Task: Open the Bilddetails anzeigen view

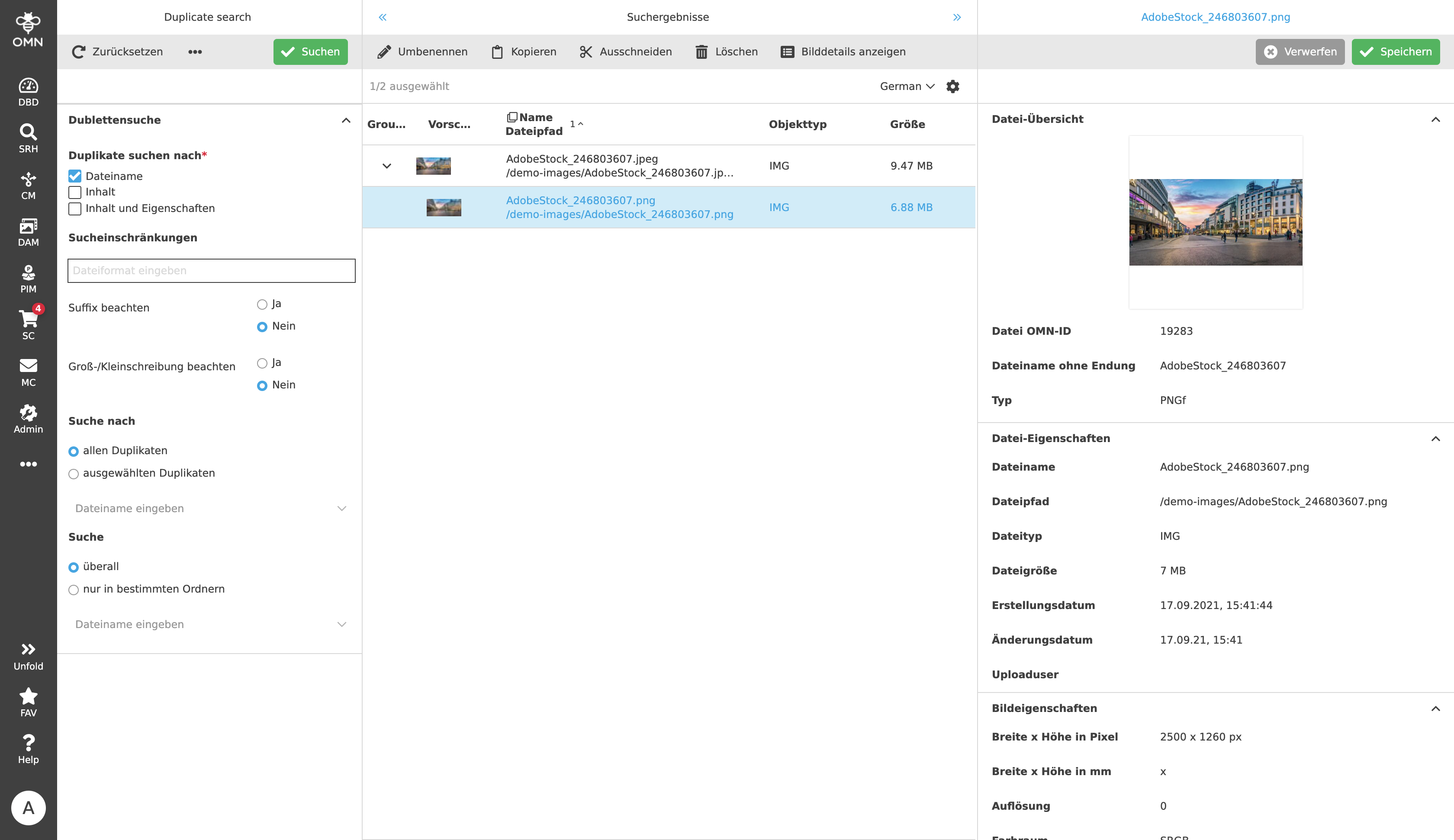Action: 843,51
